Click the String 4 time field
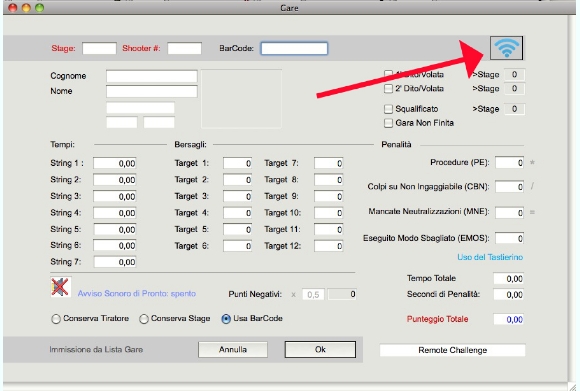 pos(115,213)
